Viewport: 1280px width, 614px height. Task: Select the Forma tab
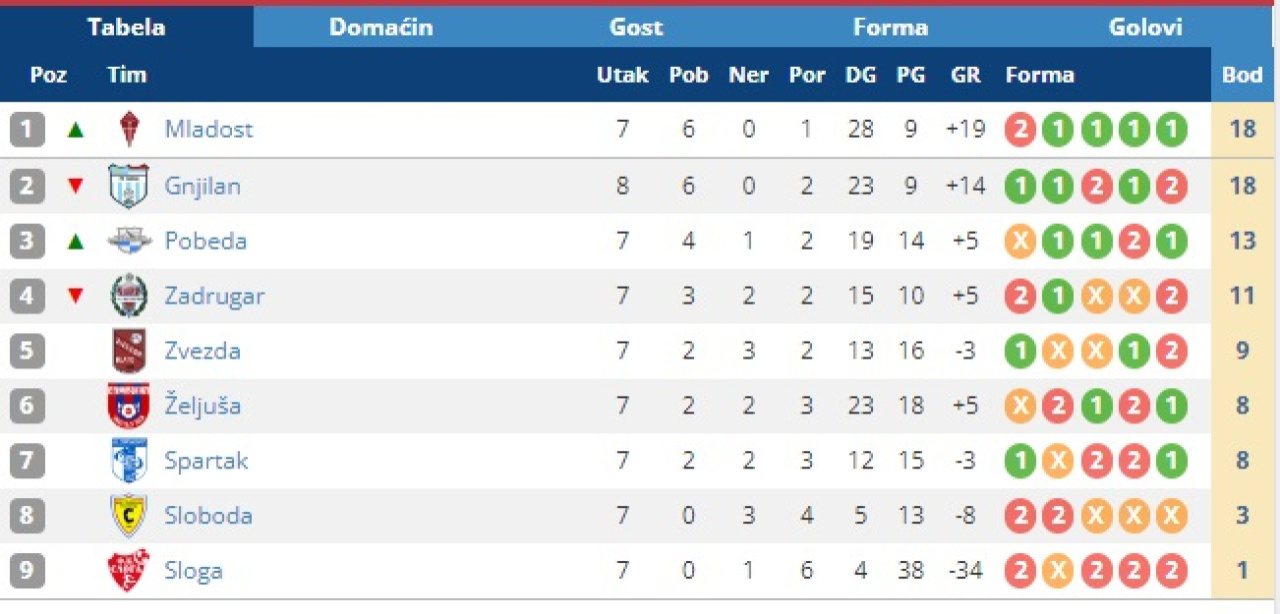(890, 27)
